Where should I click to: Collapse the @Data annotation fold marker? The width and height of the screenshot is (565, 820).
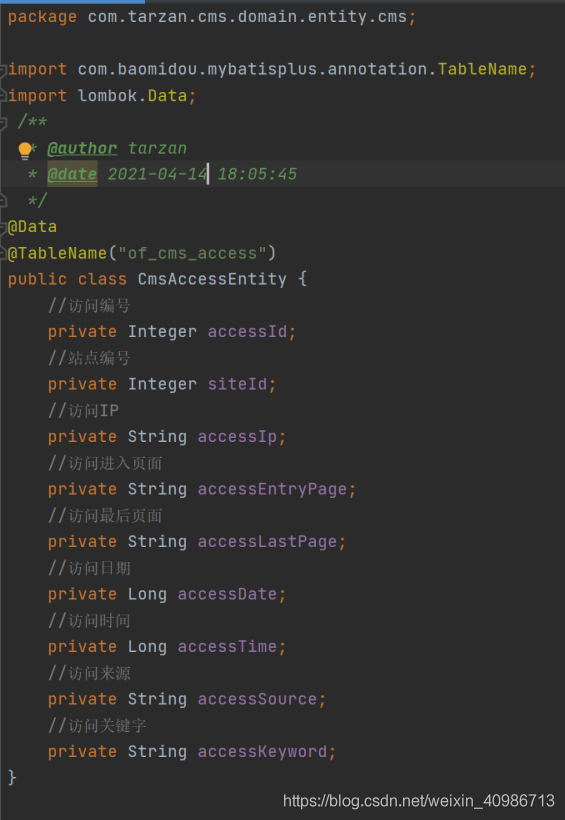[3, 227]
